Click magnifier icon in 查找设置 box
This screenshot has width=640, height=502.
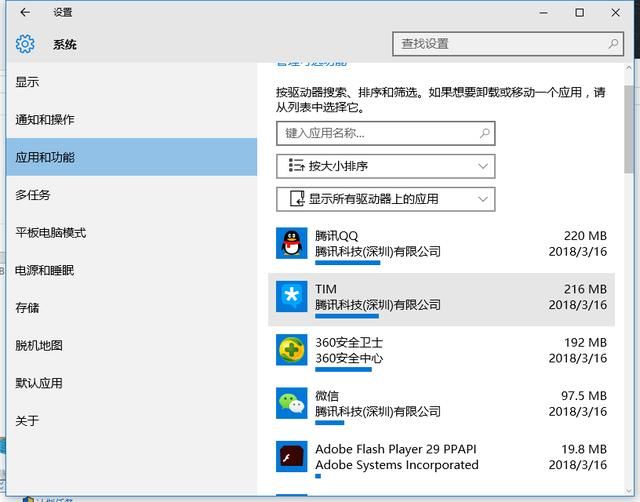[x=613, y=43]
